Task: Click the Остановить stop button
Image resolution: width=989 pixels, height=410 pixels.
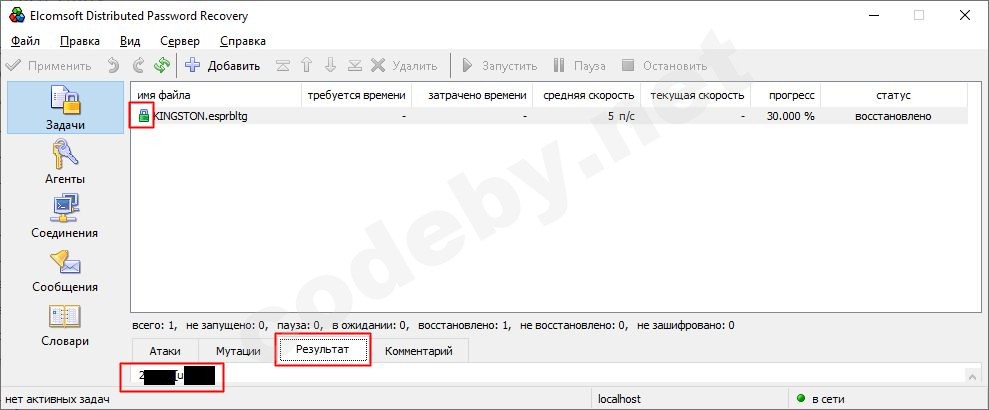Action: tap(664, 66)
